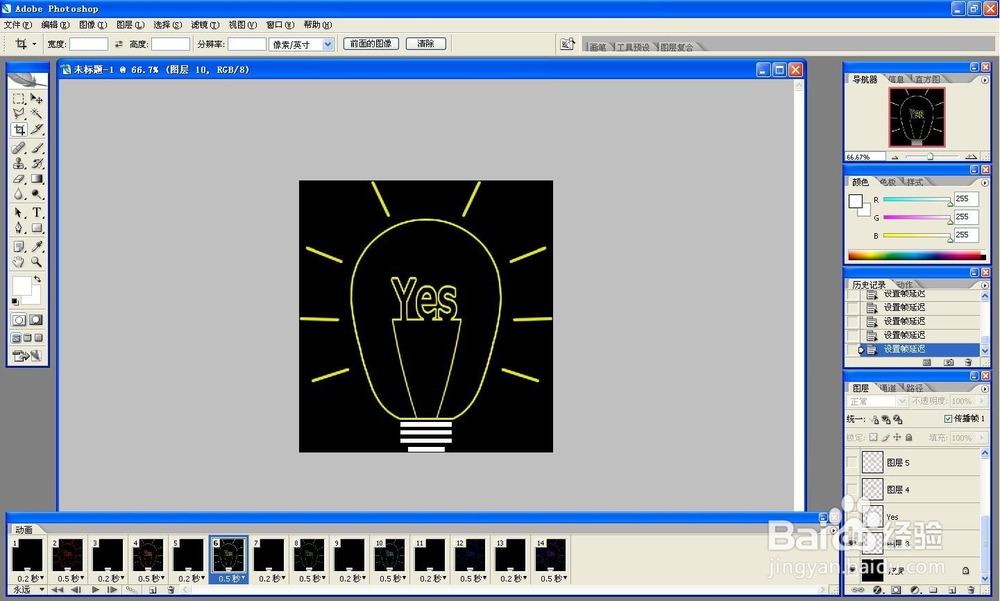Image resolution: width=1000 pixels, height=601 pixels.
Task: Open the layer blending mode dropdown showing 正常
Action: click(874, 401)
